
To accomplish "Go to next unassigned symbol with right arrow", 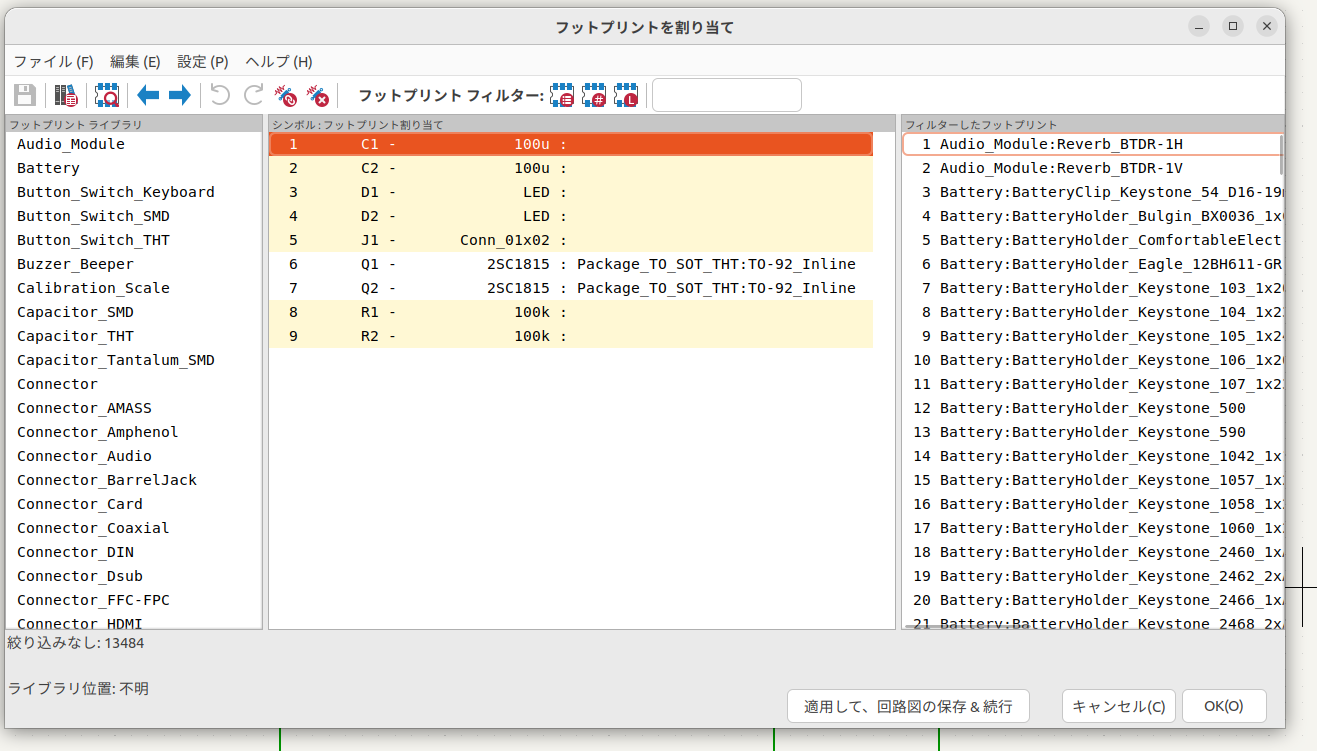I will pyautogui.click(x=180, y=96).
